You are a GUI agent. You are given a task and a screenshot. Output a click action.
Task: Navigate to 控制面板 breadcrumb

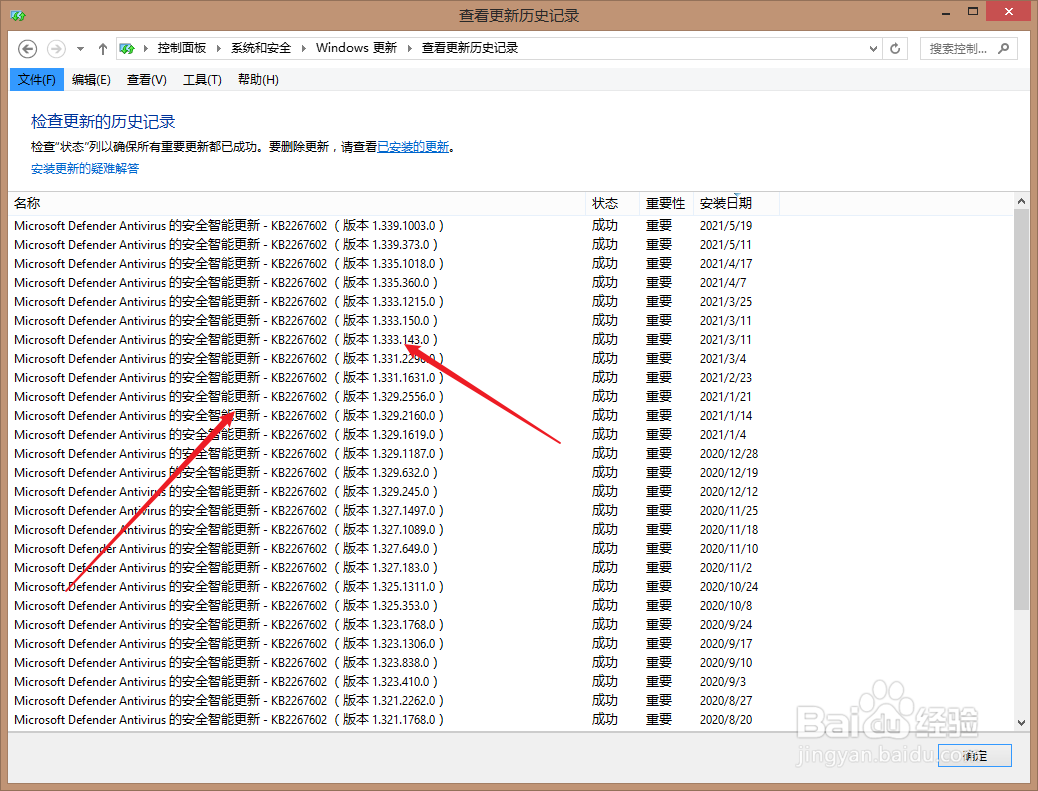click(x=182, y=48)
